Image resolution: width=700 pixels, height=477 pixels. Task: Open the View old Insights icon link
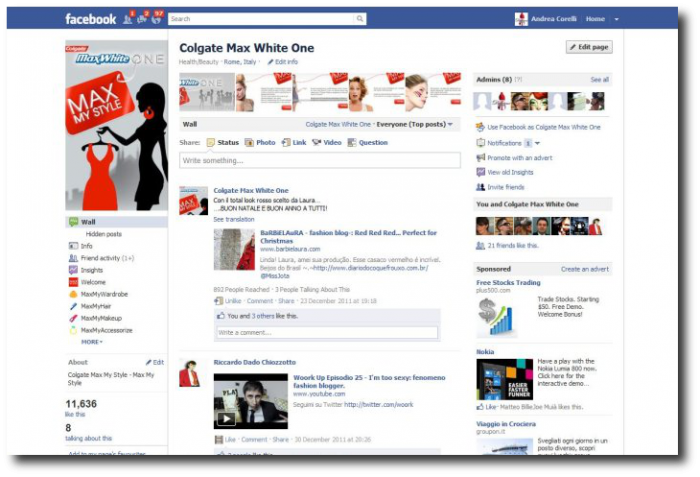pos(480,172)
